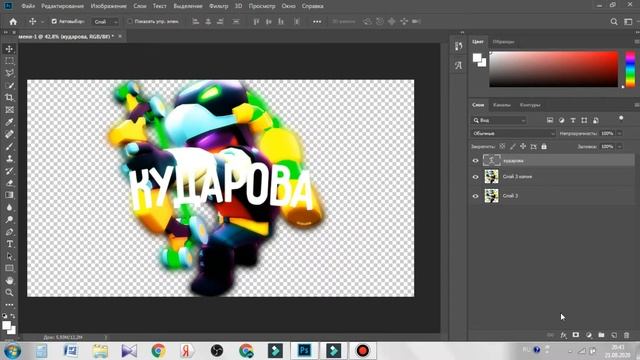Click the Create new layer icon
The image size is (640, 360).
pos(614,335)
